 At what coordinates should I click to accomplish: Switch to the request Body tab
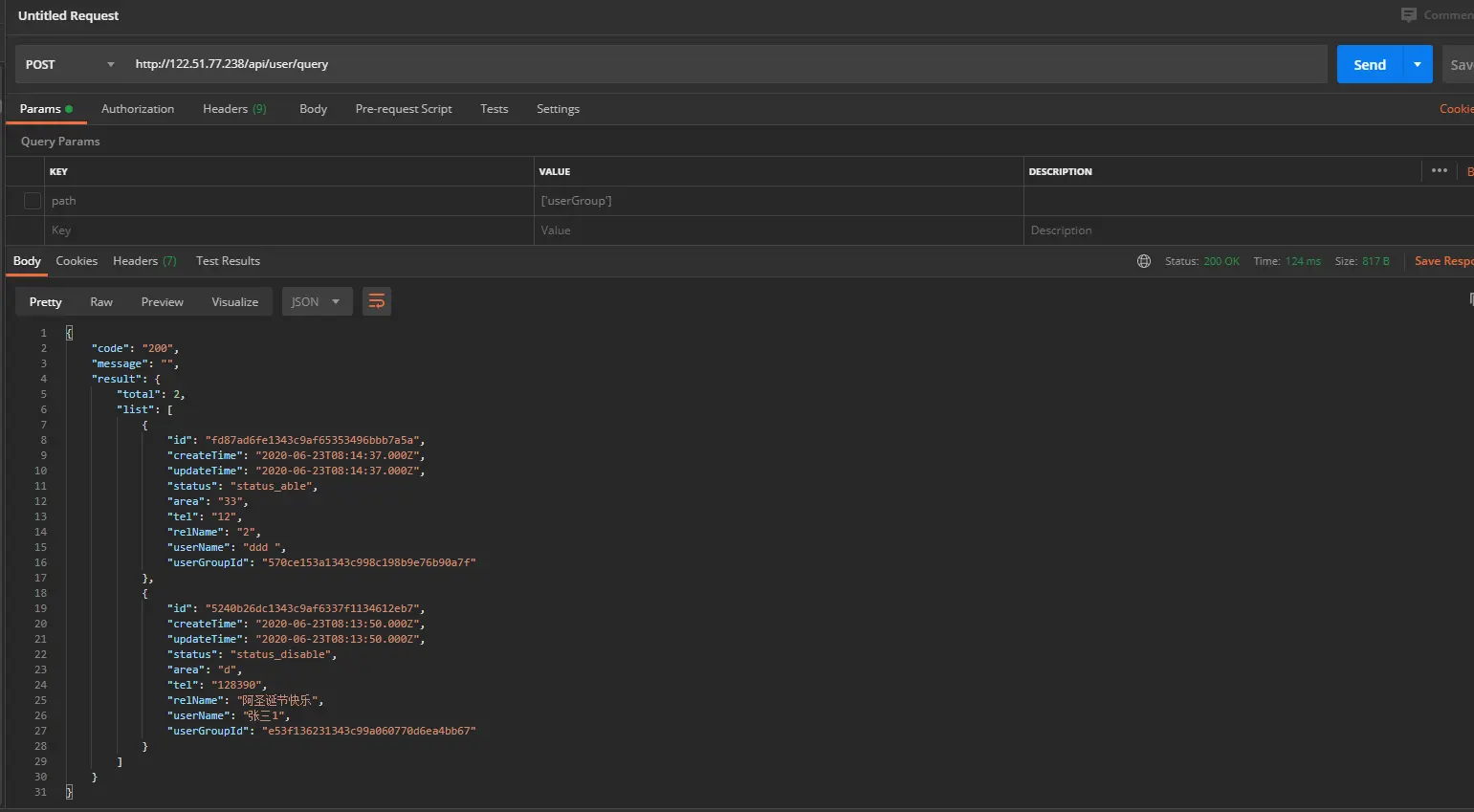[313, 109]
